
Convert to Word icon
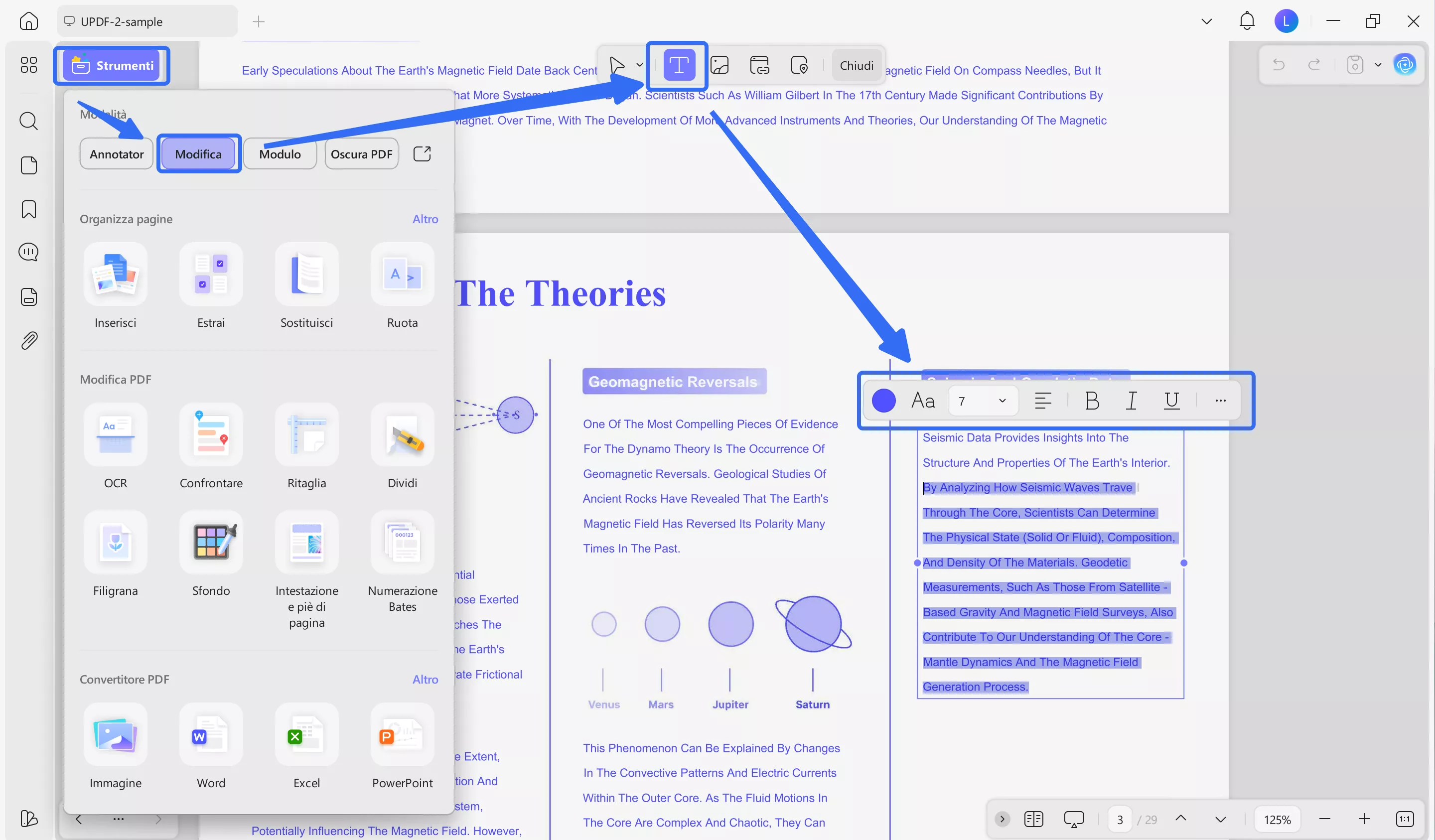[211, 735]
